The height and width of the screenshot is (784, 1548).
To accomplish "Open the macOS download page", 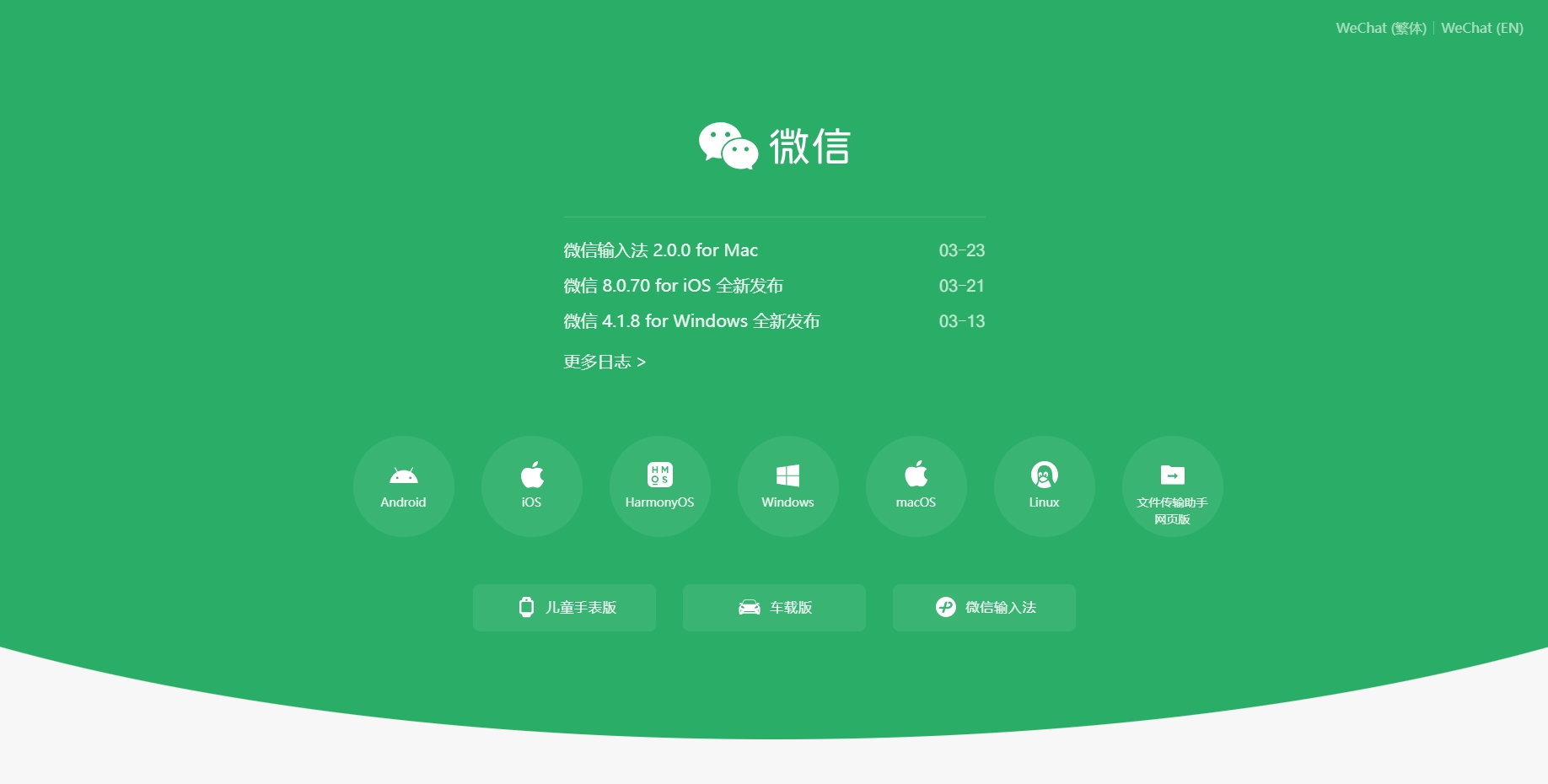I will [916, 474].
